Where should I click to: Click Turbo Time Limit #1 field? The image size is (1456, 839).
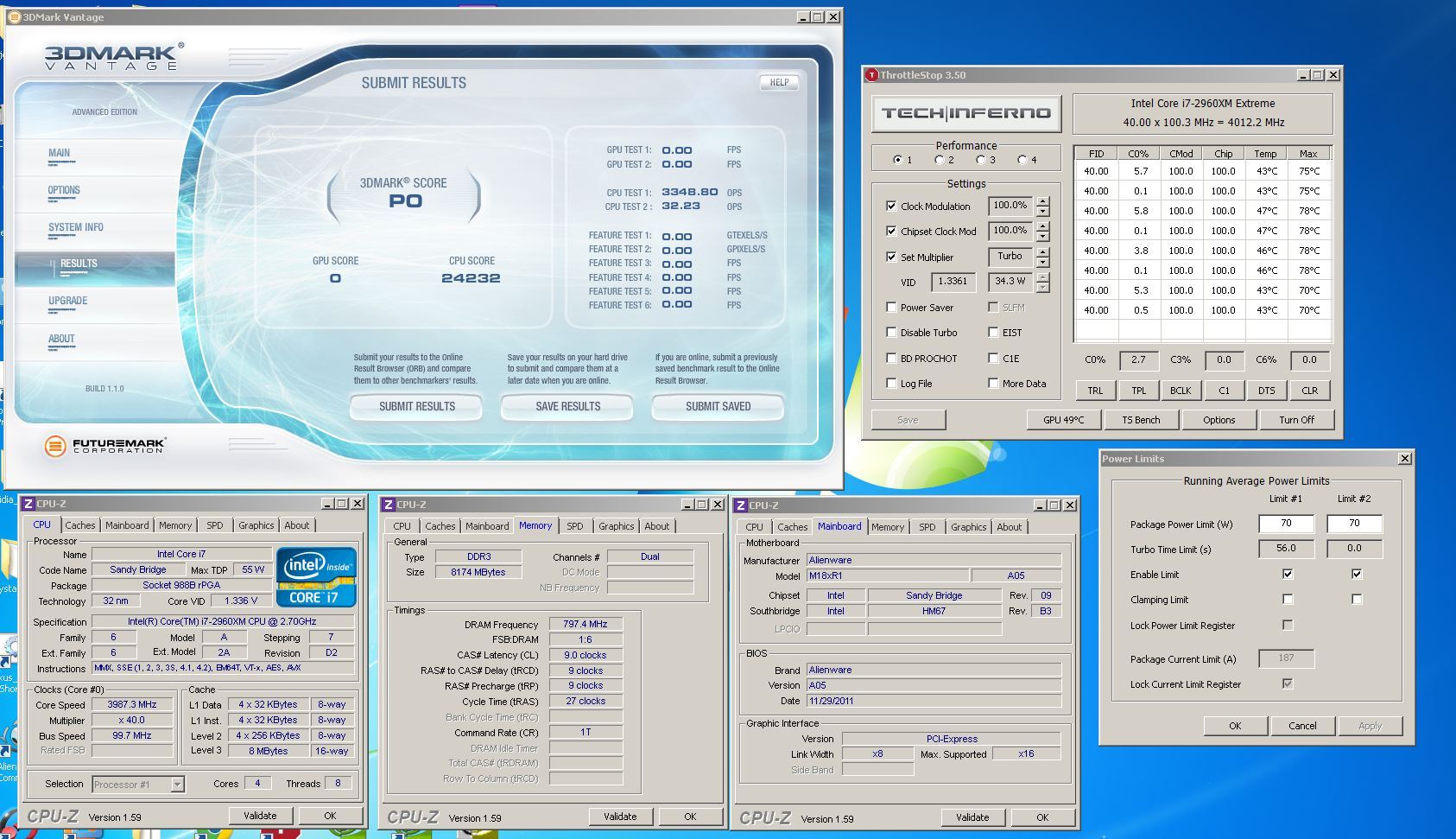pos(1286,549)
